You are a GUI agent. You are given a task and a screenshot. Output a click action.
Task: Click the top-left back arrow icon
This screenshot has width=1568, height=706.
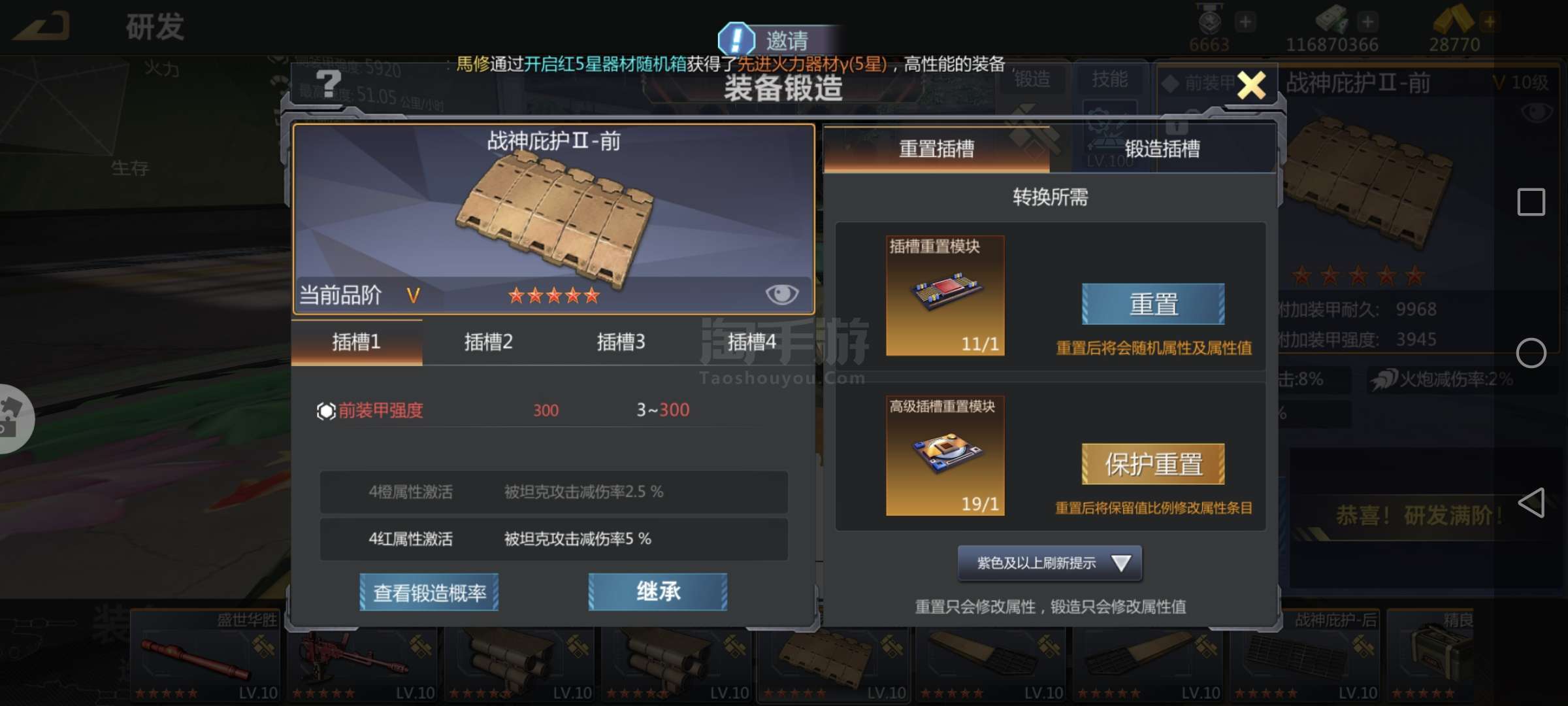coord(41,27)
